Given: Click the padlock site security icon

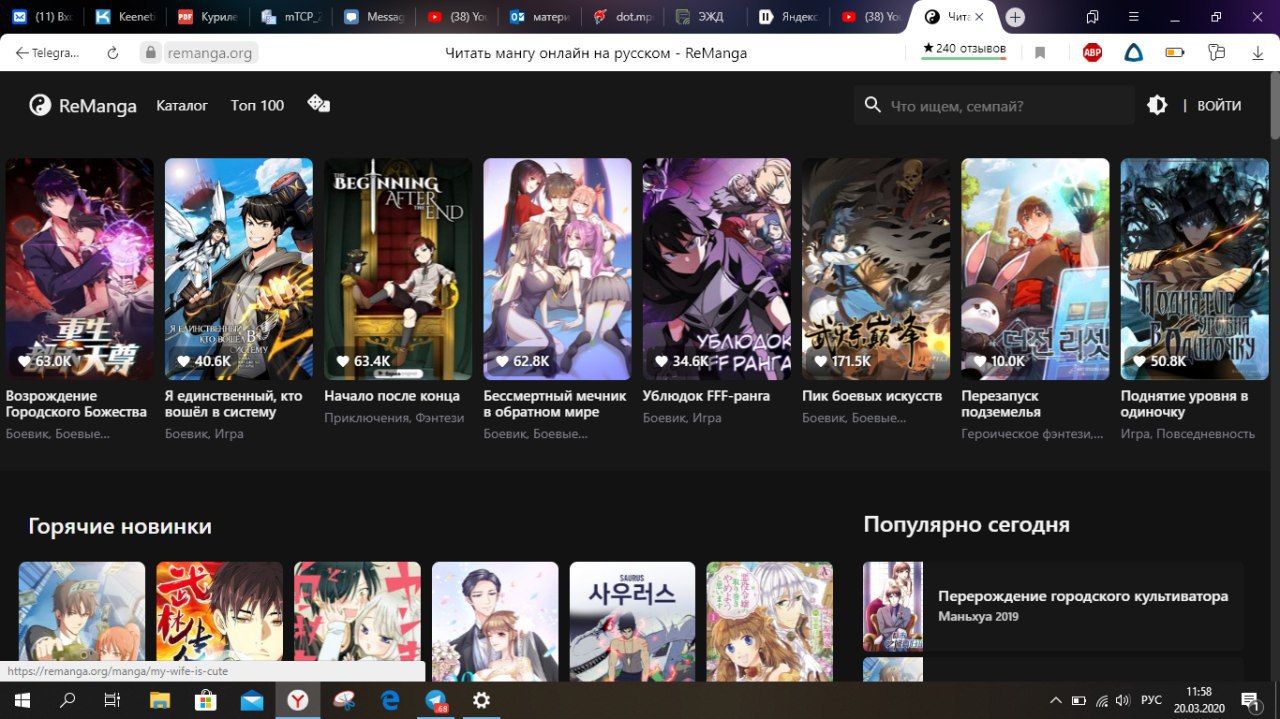Looking at the screenshot, I should 150,53.
